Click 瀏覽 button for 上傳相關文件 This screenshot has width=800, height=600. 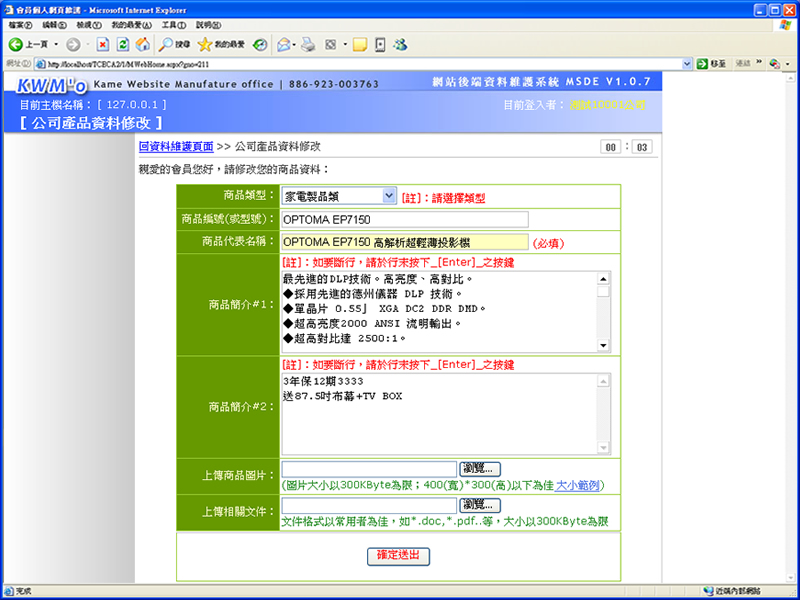[480, 506]
